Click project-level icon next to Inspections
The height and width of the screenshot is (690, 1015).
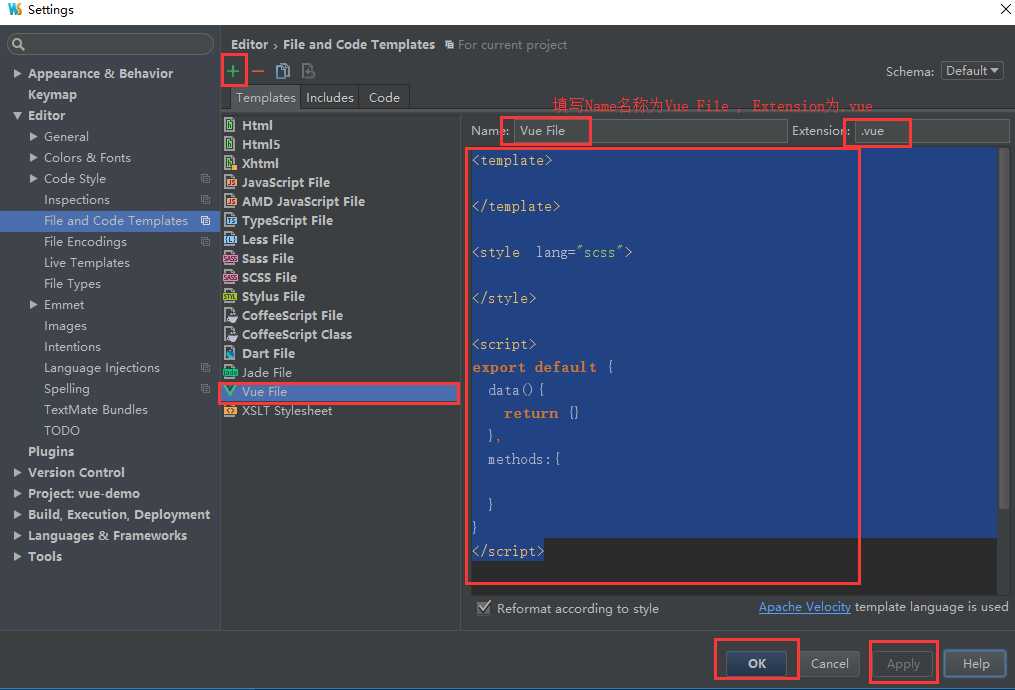pyautogui.click(x=205, y=199)
